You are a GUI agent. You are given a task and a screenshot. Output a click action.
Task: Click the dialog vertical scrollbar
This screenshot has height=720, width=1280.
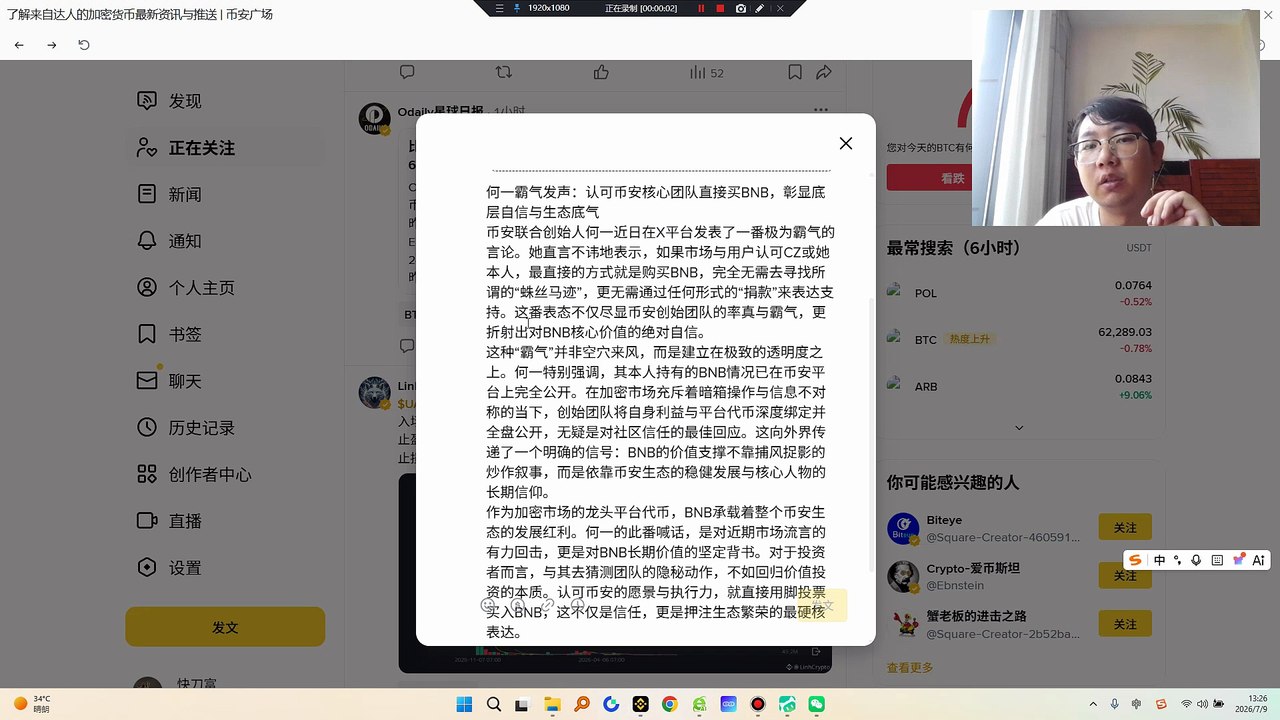click(872, 435)
